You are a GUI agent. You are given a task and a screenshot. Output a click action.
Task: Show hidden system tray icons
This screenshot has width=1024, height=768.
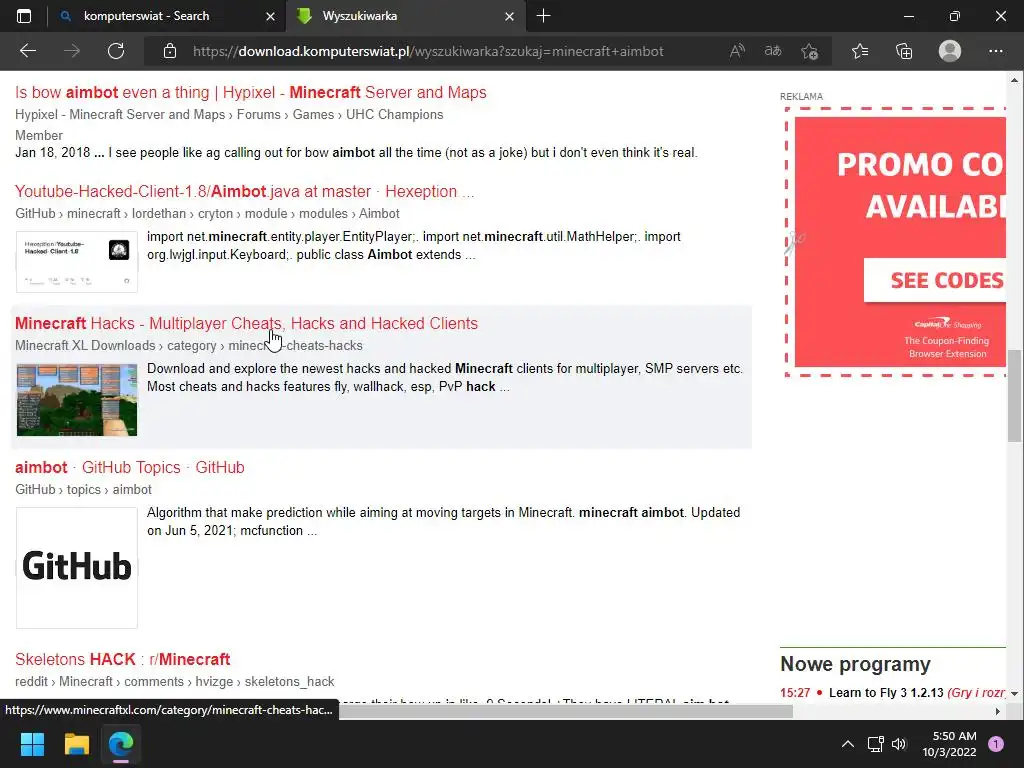click(x=848, y=744)
